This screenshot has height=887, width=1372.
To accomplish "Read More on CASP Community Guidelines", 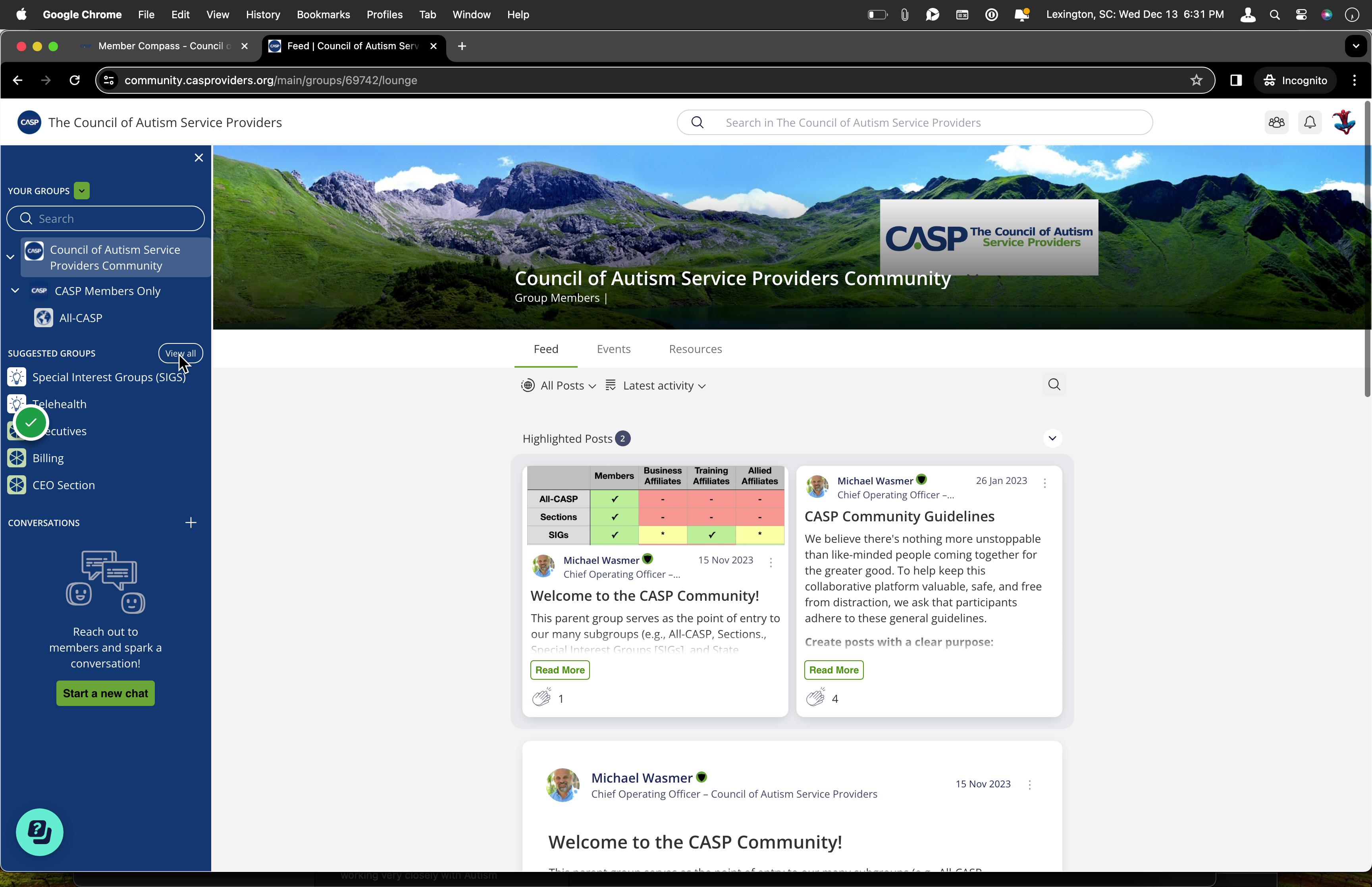I will click(834, 670).
